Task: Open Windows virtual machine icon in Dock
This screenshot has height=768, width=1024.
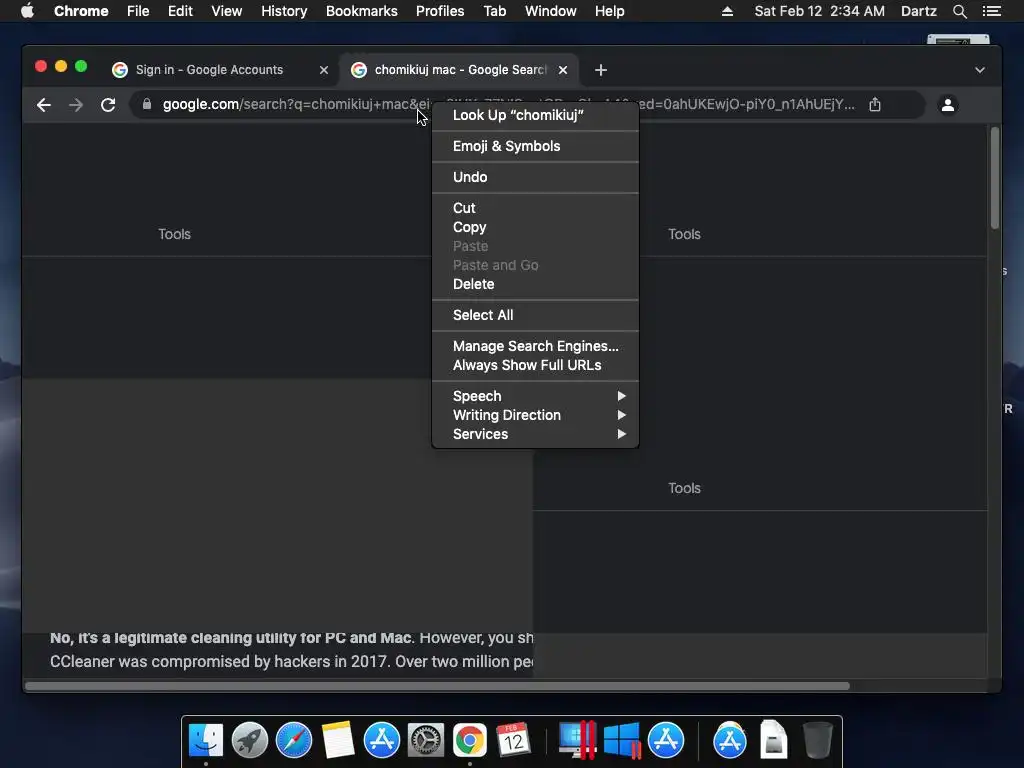Action: pyautogui.click(x=622, y=740)
